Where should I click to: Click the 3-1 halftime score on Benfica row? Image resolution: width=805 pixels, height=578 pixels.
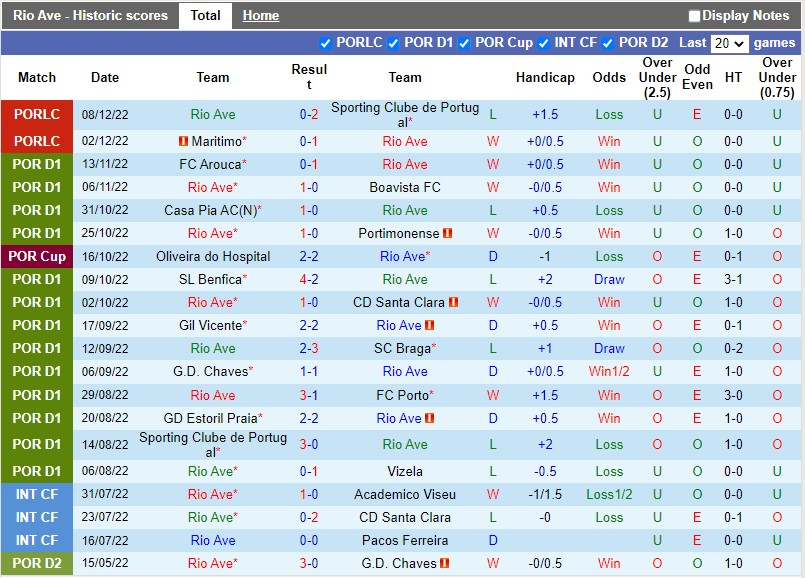(733, 279)
